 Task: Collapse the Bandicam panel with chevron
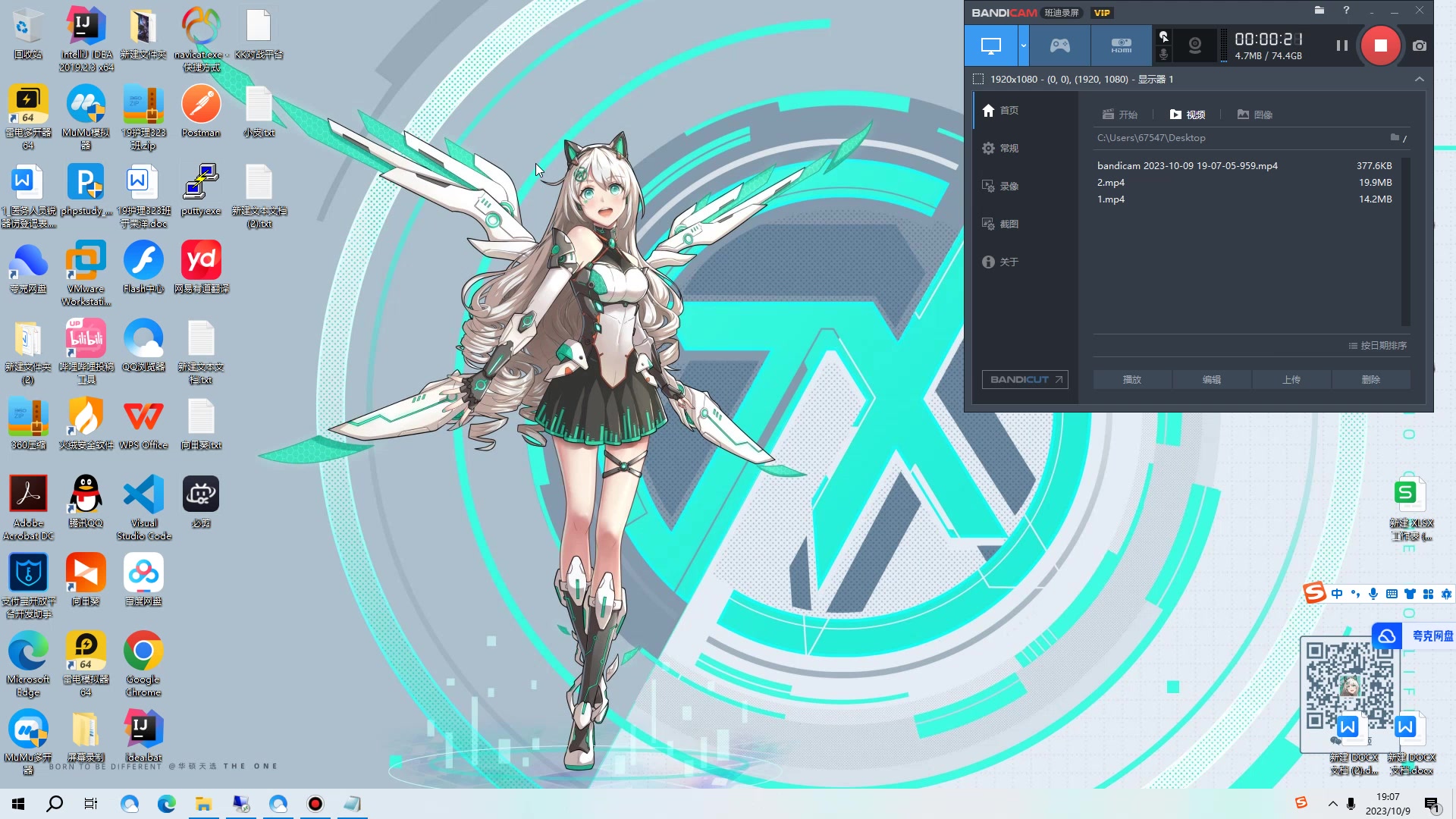click(x=1419, y=79)
